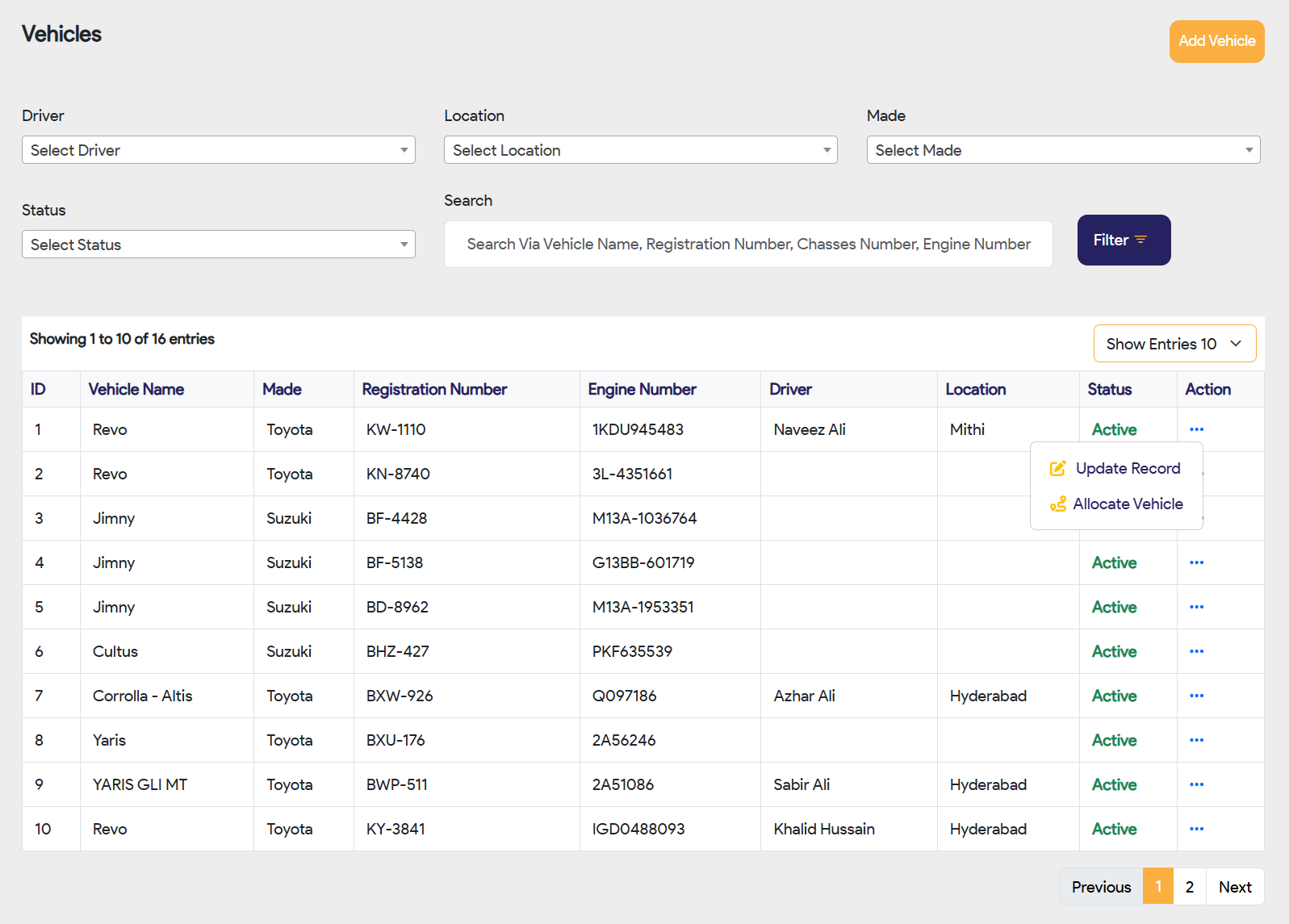Image resolution: width=1289 pixels, height=924 pixels.
Task: Click ellipsis icon for Jimny BD-8962 row
Action: click(x=1196, y=607)
